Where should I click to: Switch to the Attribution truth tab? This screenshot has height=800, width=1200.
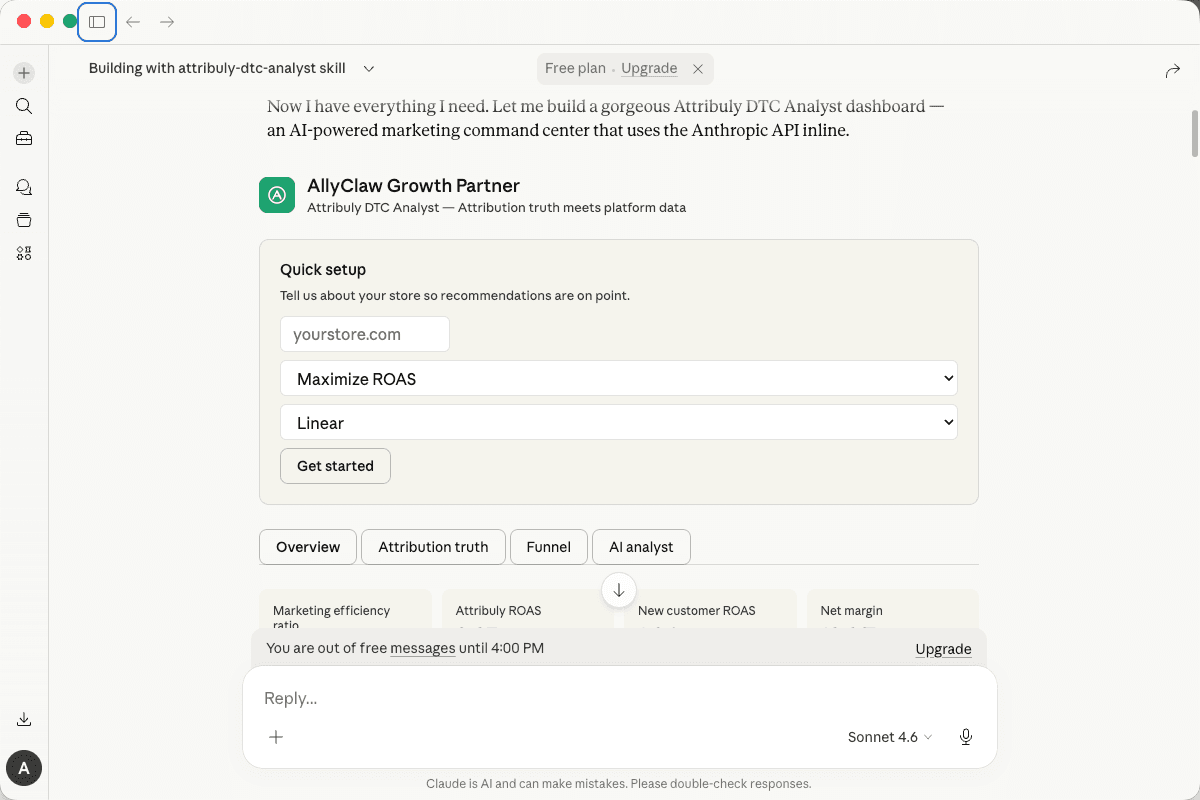433,547
